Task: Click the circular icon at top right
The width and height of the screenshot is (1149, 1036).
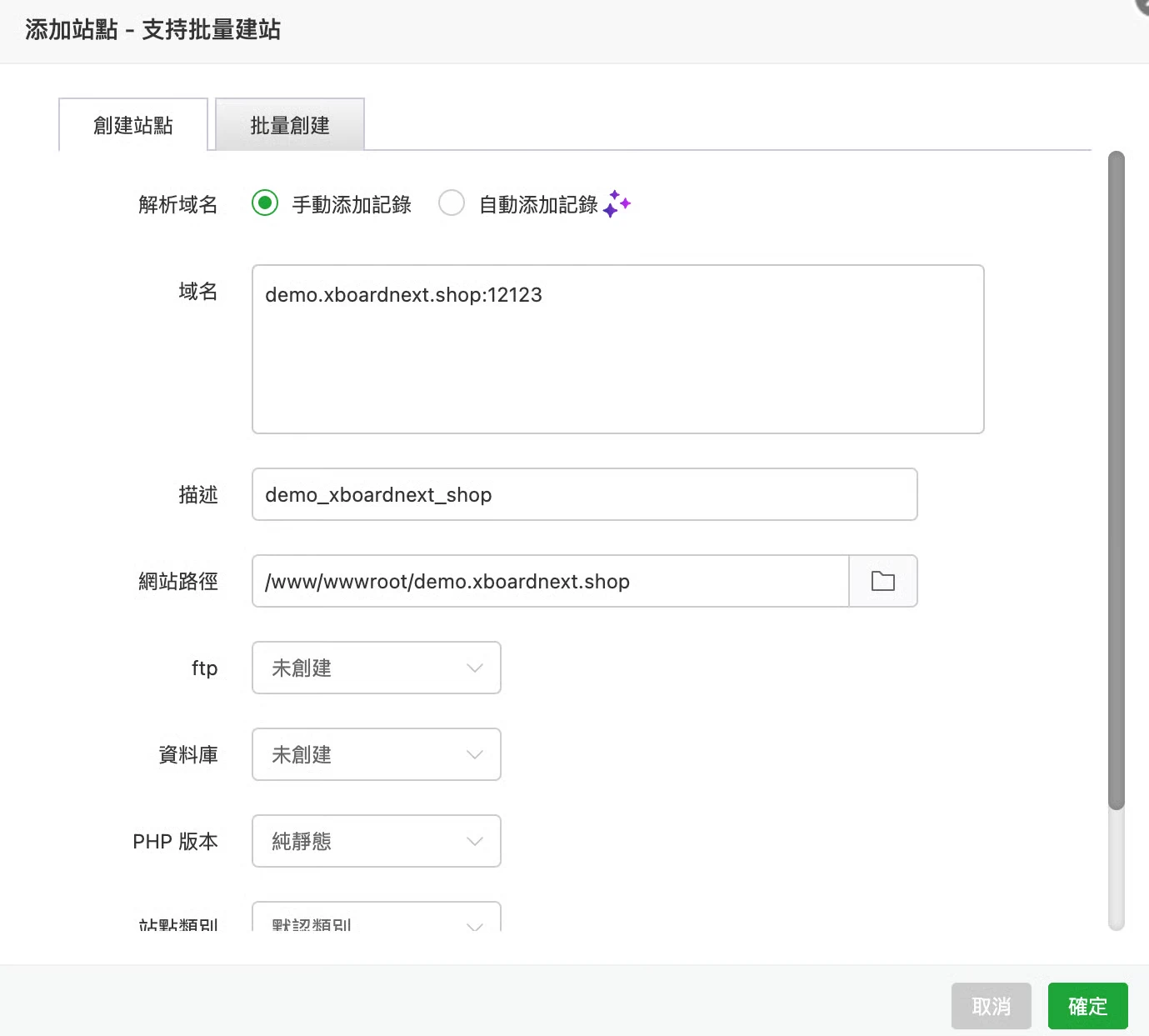Action: (1137, 8)
